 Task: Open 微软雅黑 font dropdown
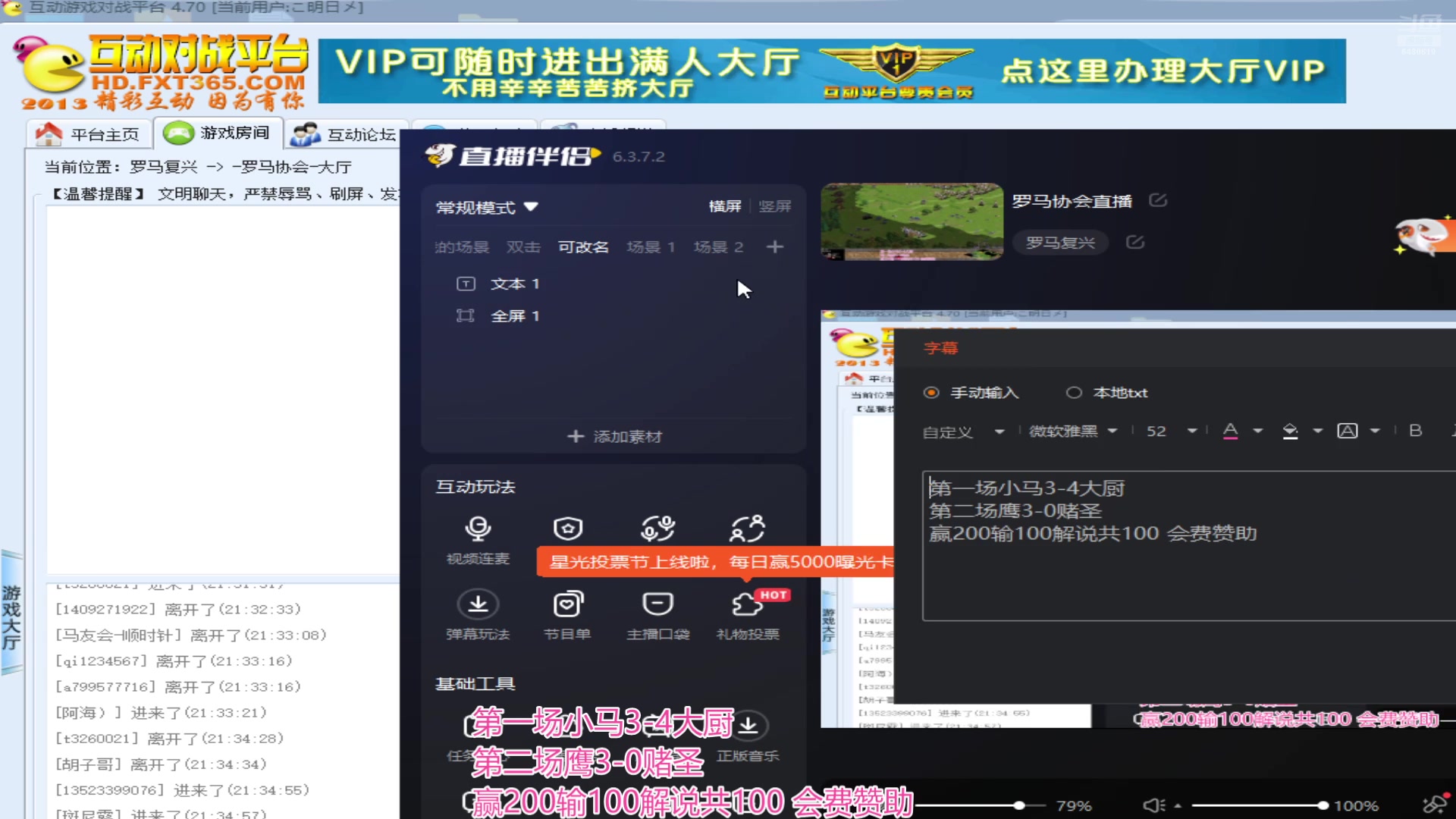pos(1072,431)
